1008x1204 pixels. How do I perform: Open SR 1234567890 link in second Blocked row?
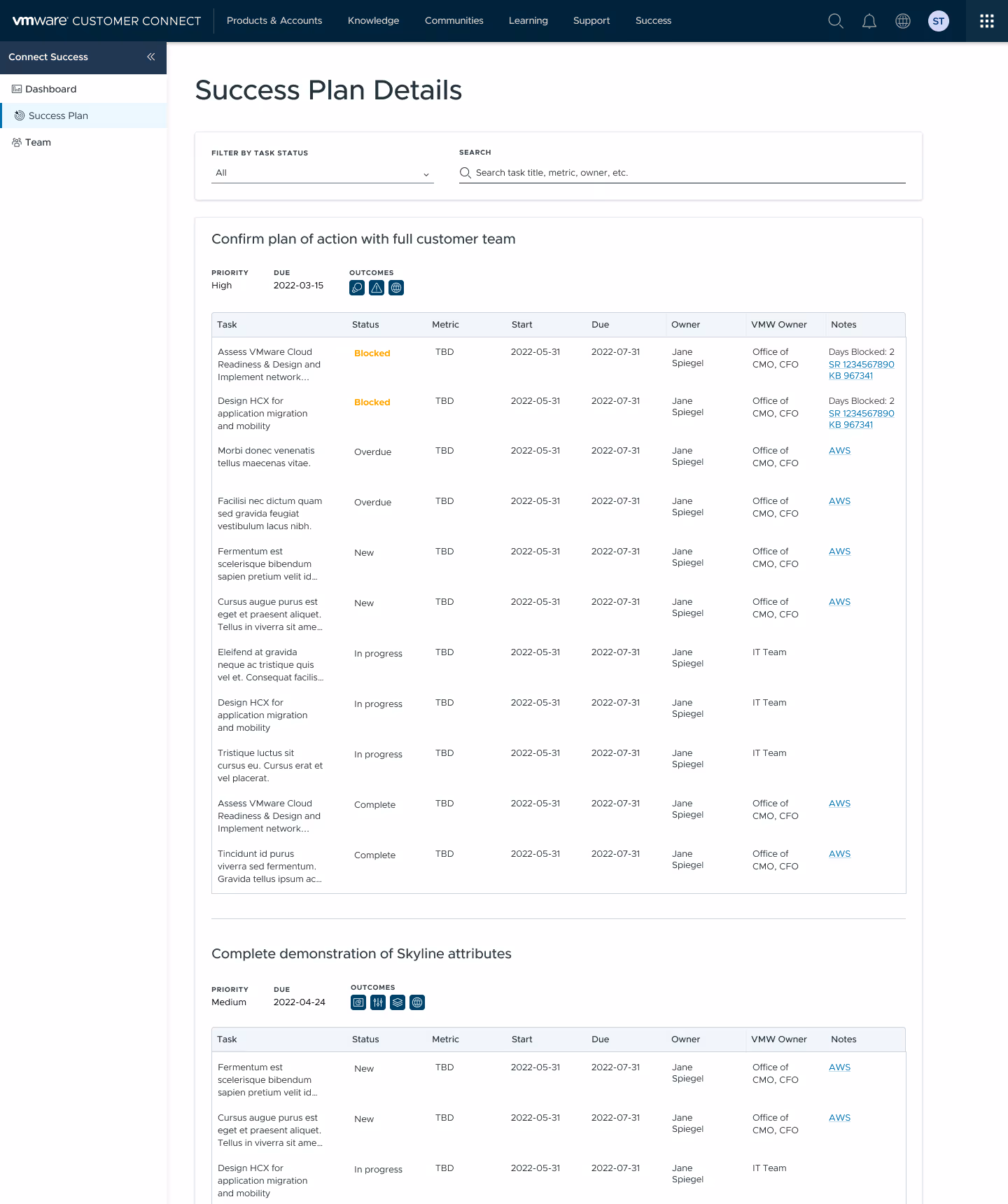point(861,414)
